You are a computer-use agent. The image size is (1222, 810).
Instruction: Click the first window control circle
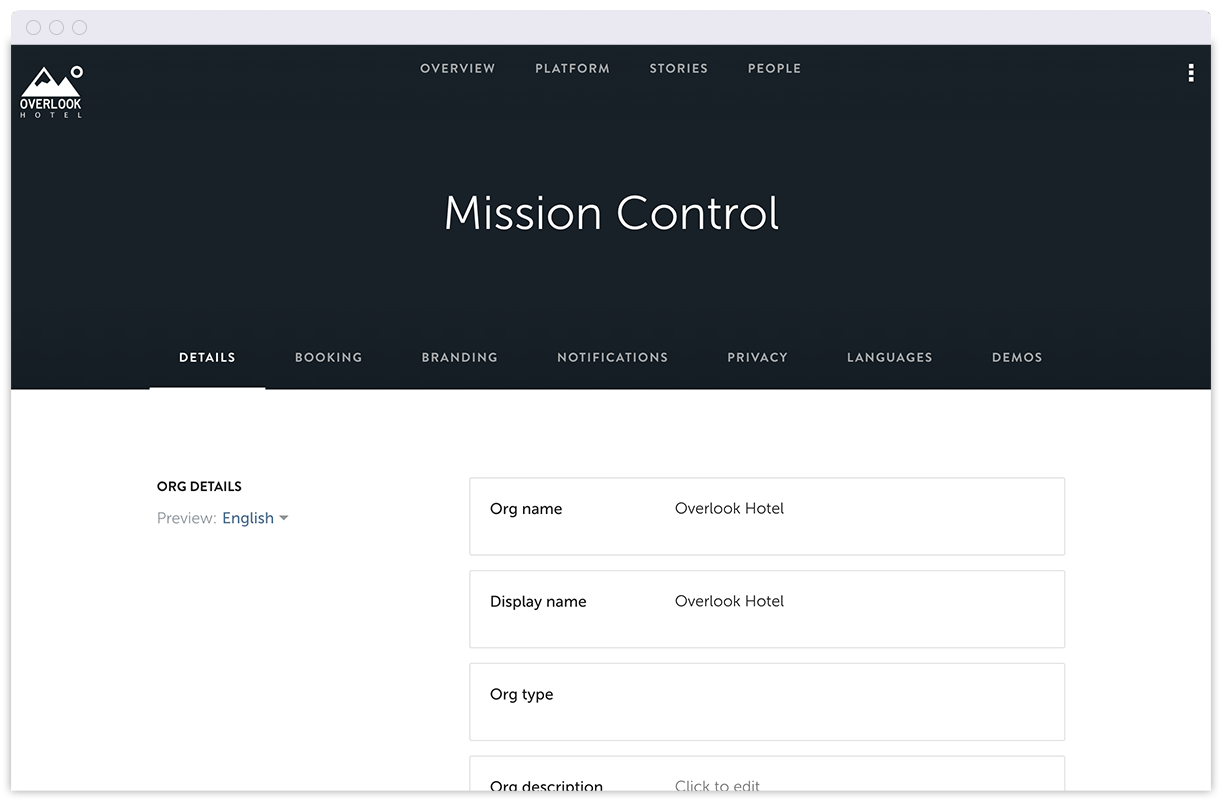coord(34,28)
